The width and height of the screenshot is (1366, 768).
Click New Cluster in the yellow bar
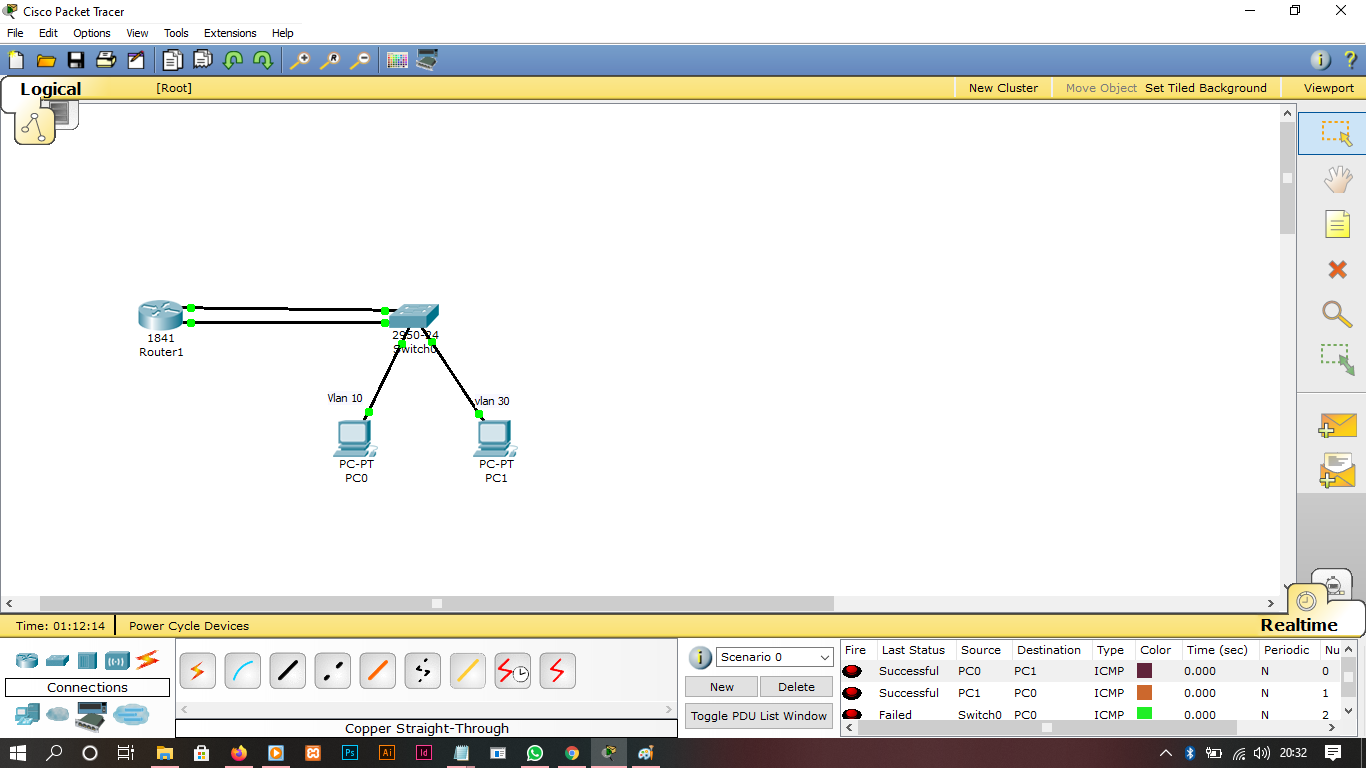1003,88
